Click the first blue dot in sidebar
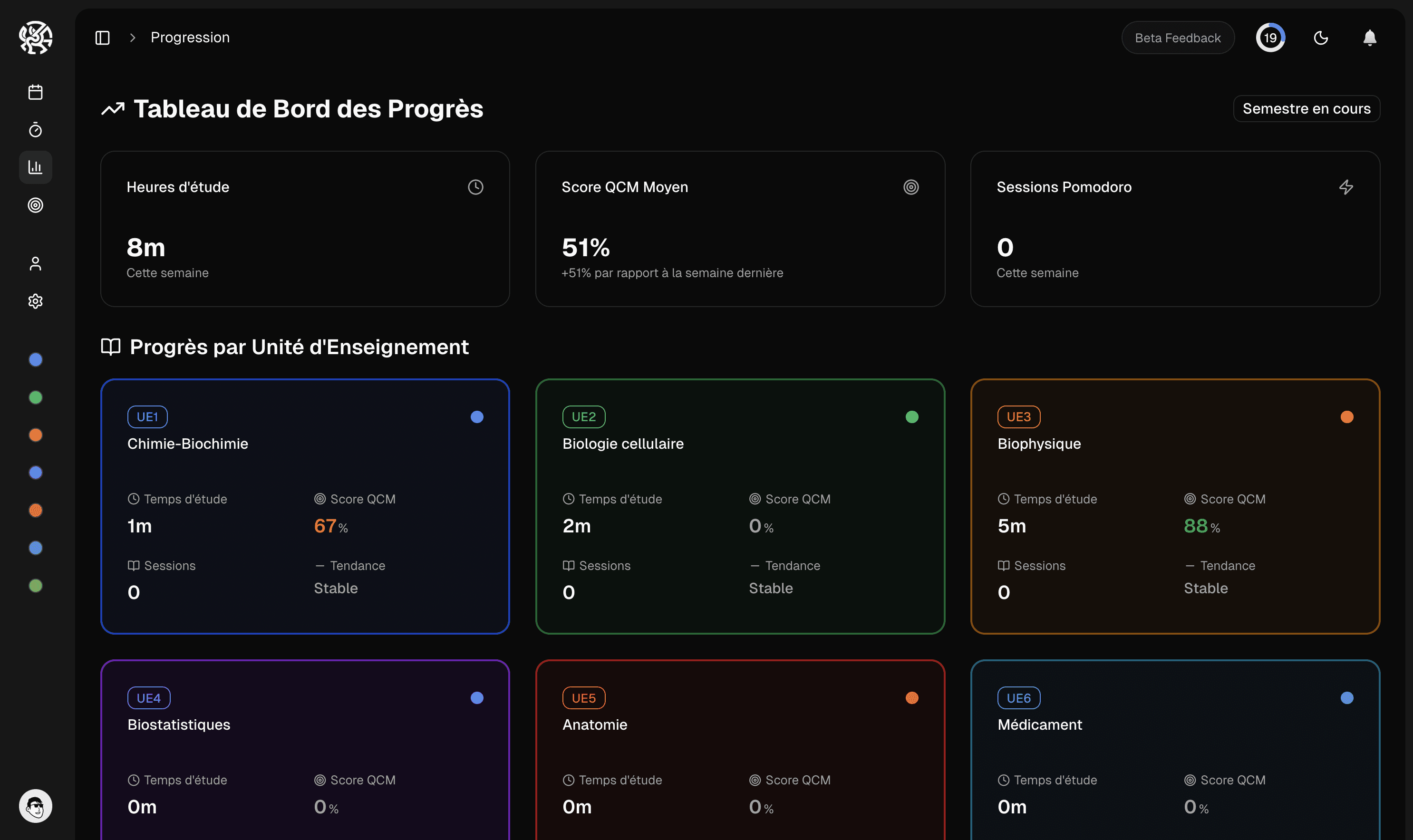 pos(35,360)
